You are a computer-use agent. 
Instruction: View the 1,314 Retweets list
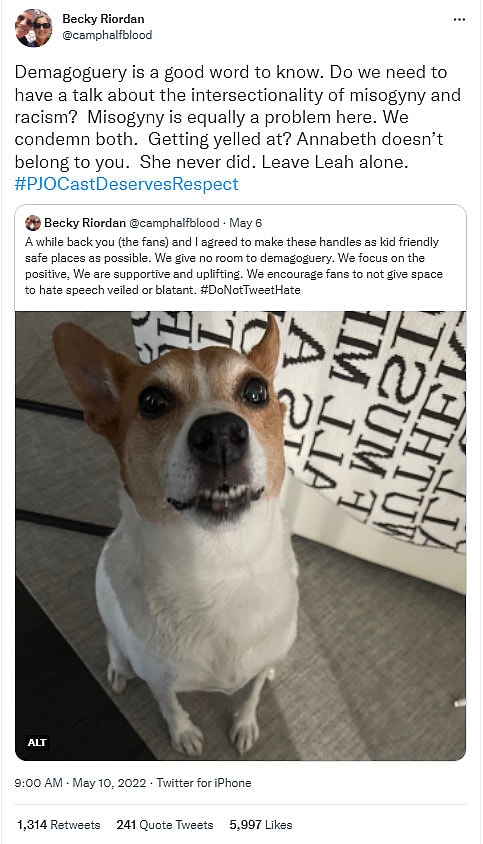[x=59, y=825]
